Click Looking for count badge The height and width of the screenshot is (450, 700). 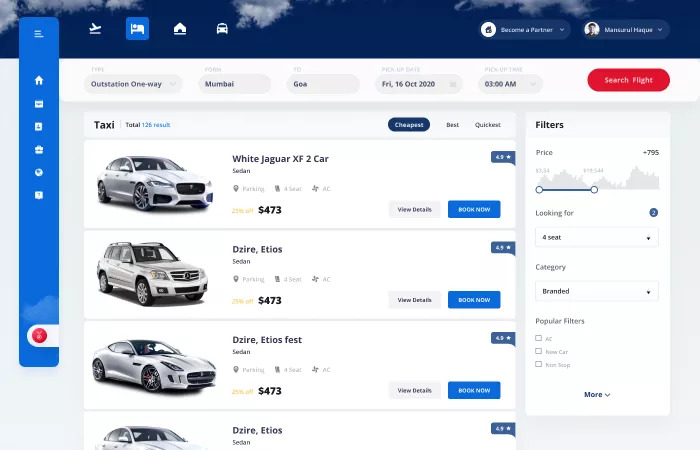click(654, 213)
